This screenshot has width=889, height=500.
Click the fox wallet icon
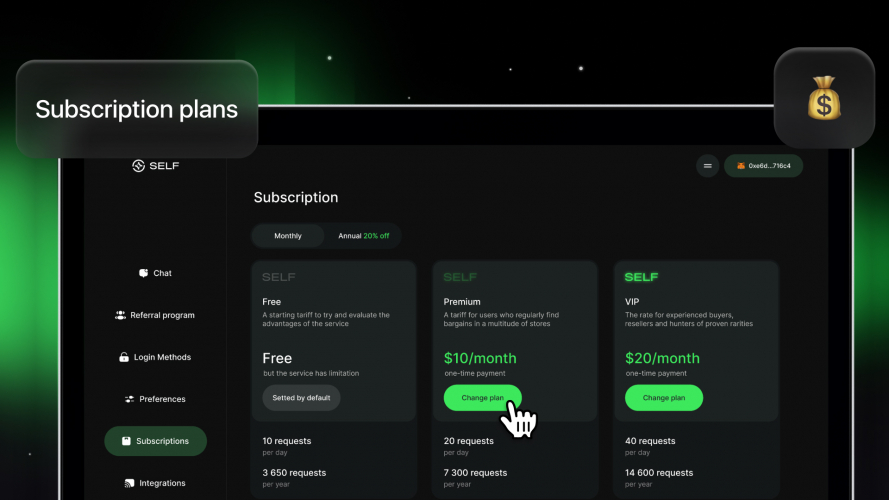click(740, 166)
